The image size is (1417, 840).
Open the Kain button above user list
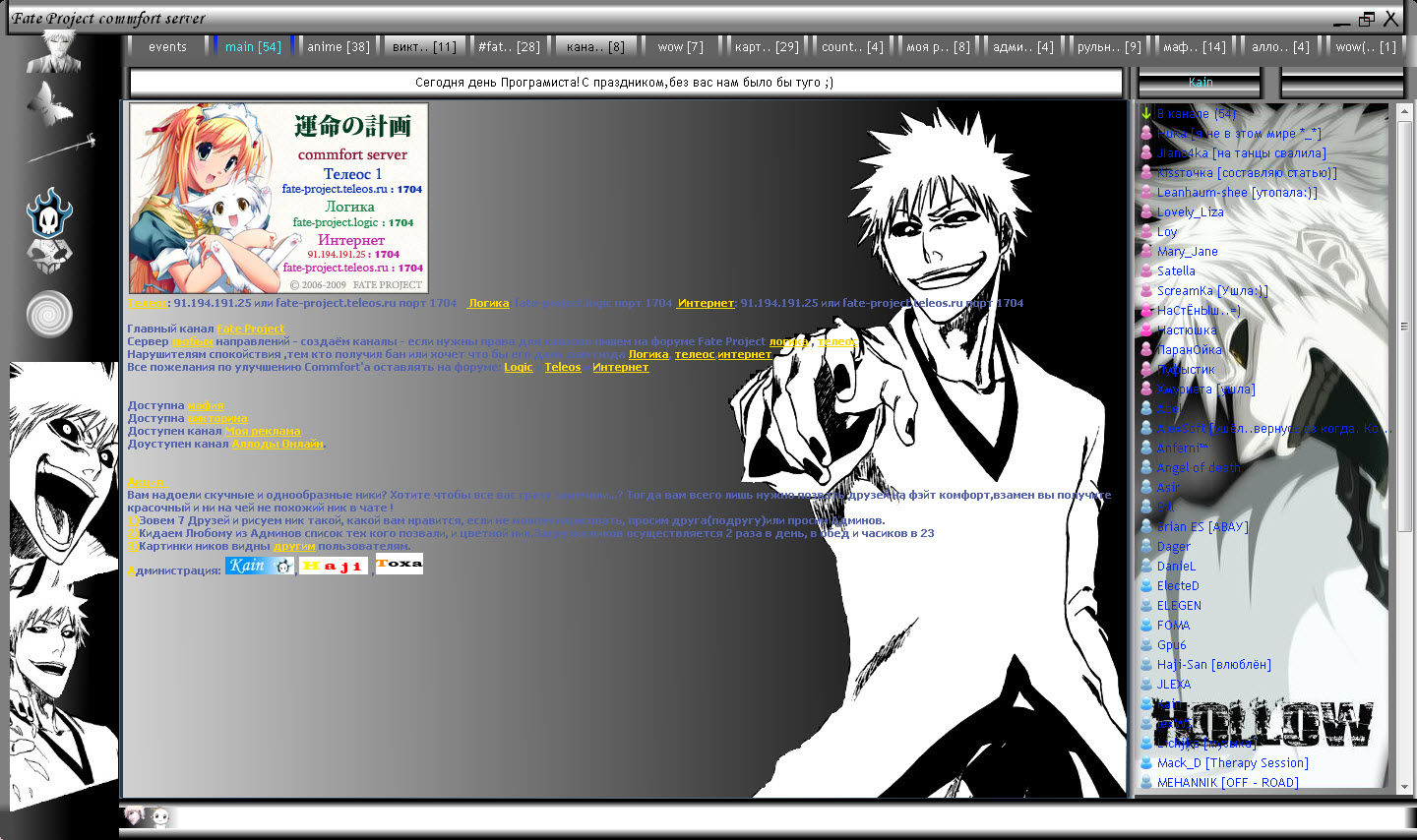tap(1200, 83)
